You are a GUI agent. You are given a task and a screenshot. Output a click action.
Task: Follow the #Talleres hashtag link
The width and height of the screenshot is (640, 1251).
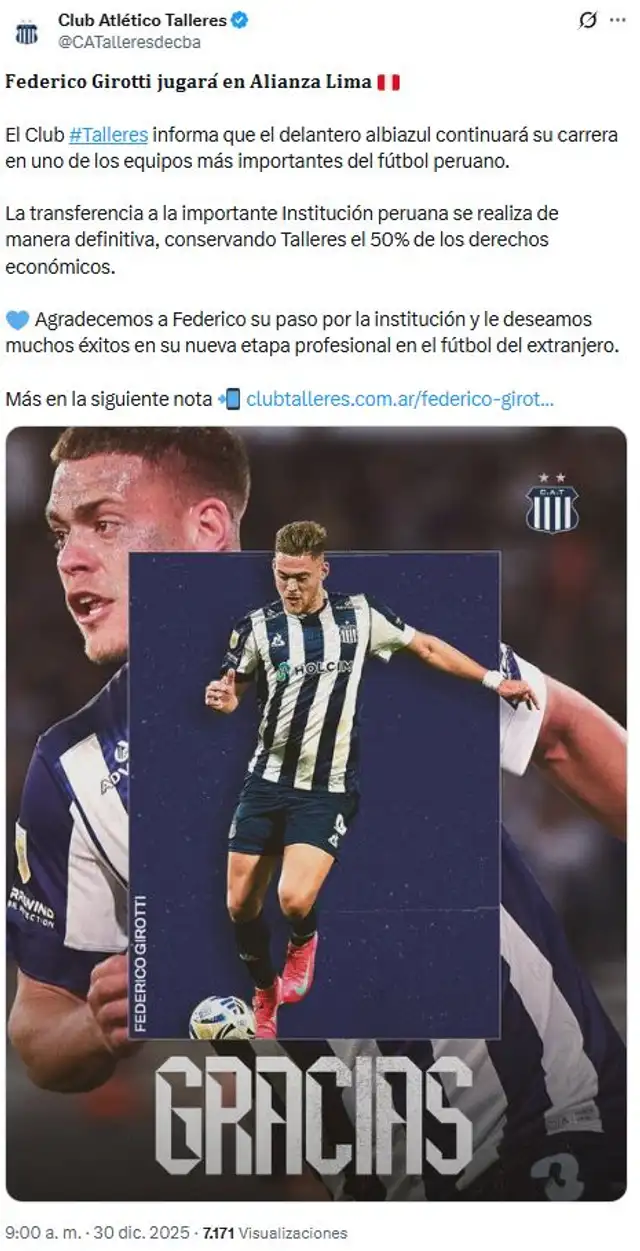(x=108, y=134)
